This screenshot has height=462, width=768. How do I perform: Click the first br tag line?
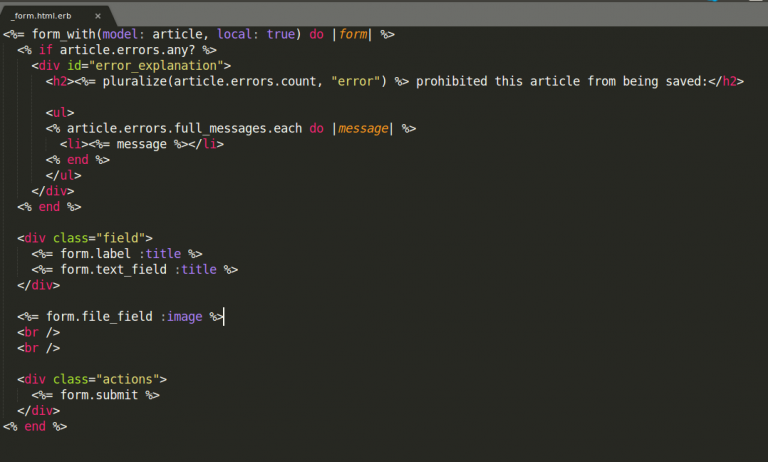tap(39, 332)
